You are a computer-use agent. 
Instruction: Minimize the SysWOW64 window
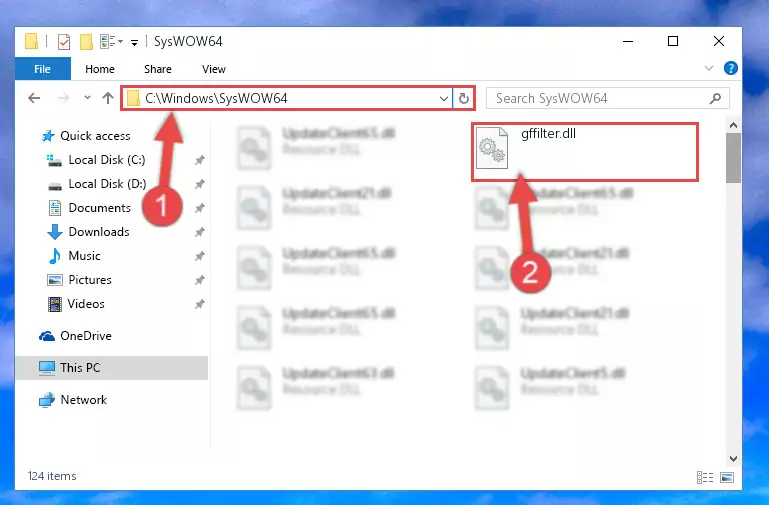click(628, 42)
